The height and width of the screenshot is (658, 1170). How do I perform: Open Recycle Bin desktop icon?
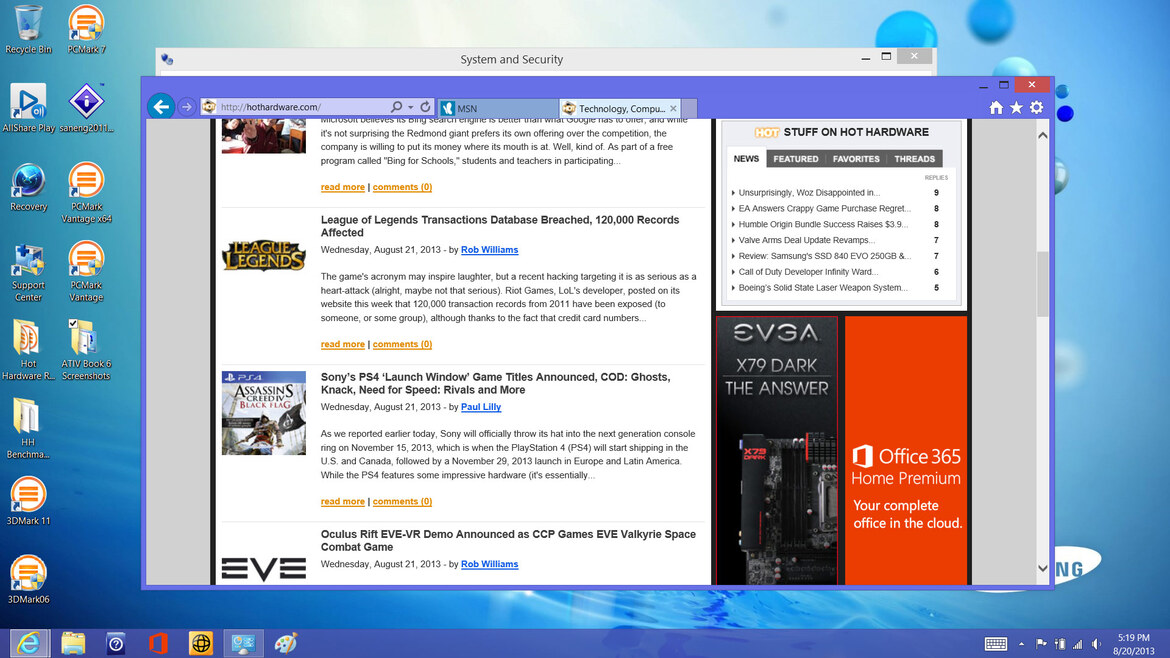28,30
